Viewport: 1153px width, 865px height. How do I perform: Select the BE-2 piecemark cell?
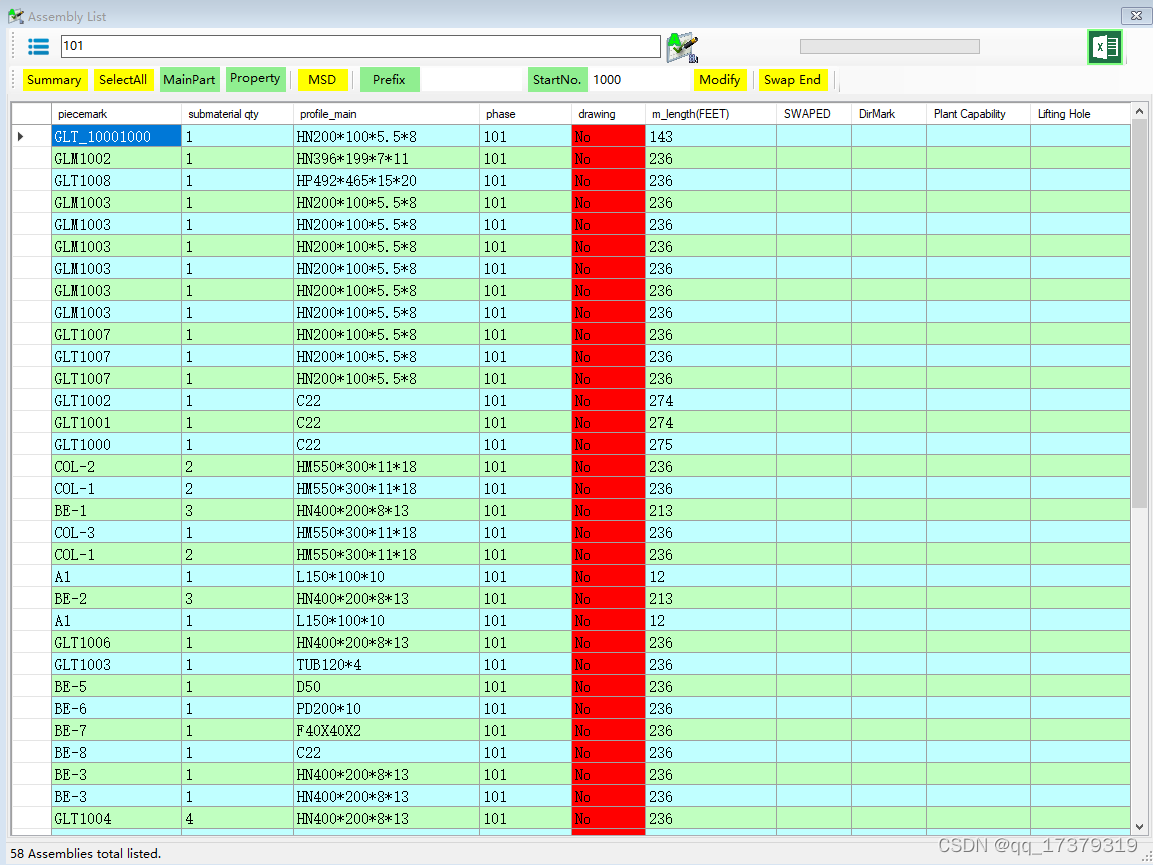pos(116,599)
